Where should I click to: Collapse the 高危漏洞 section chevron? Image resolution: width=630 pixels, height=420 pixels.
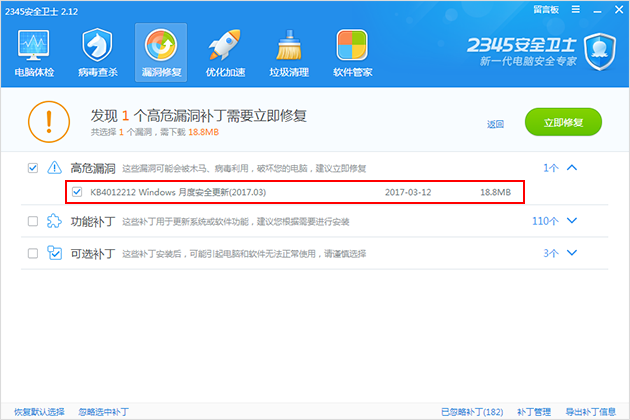point(572,168)
